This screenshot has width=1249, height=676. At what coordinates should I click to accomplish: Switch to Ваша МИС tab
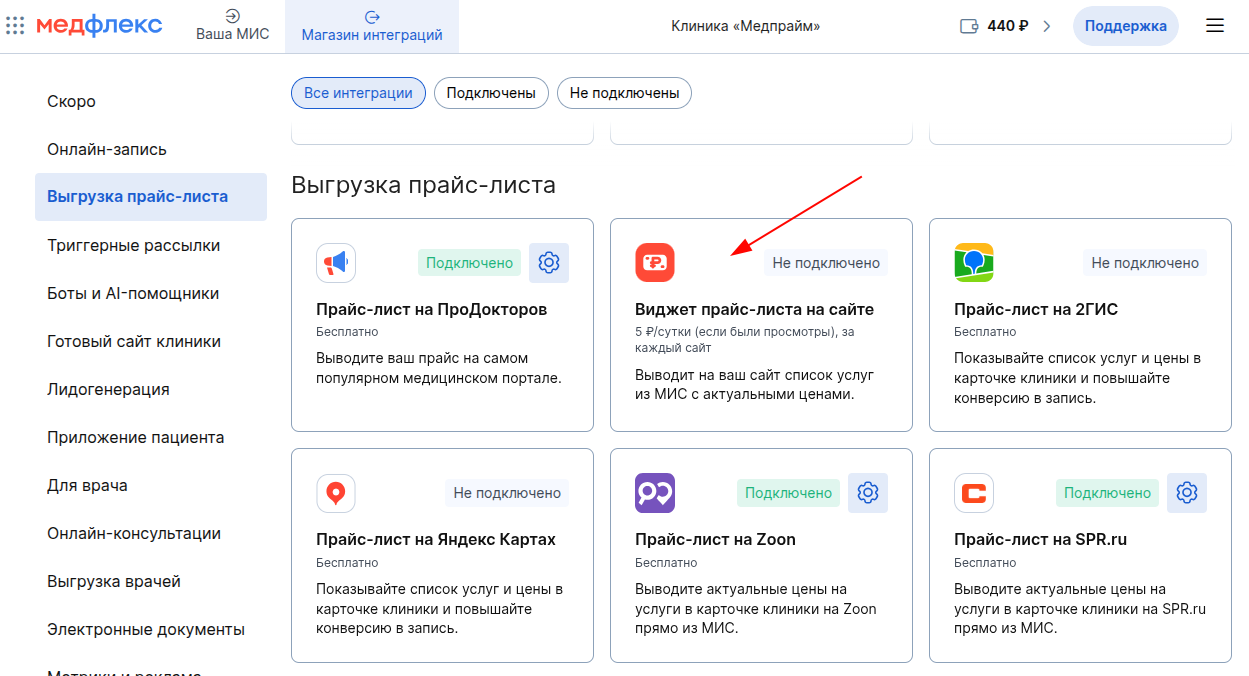[x=232, y=26]
